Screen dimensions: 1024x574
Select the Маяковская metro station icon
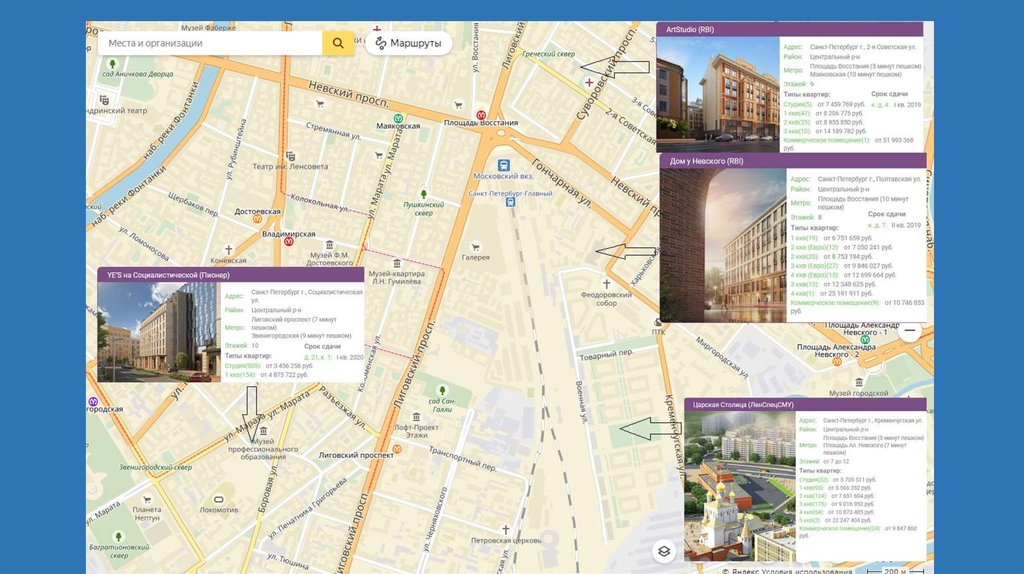point(397,117)
